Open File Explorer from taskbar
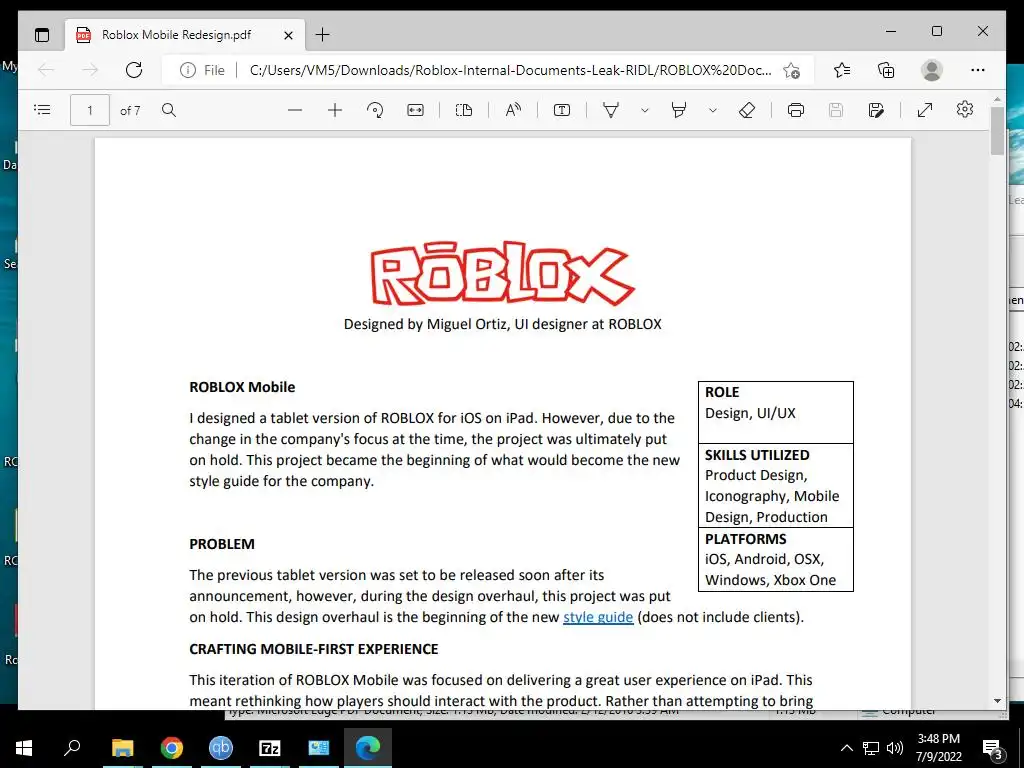This screenshot has width=1024, height=768. pos(122,748)
